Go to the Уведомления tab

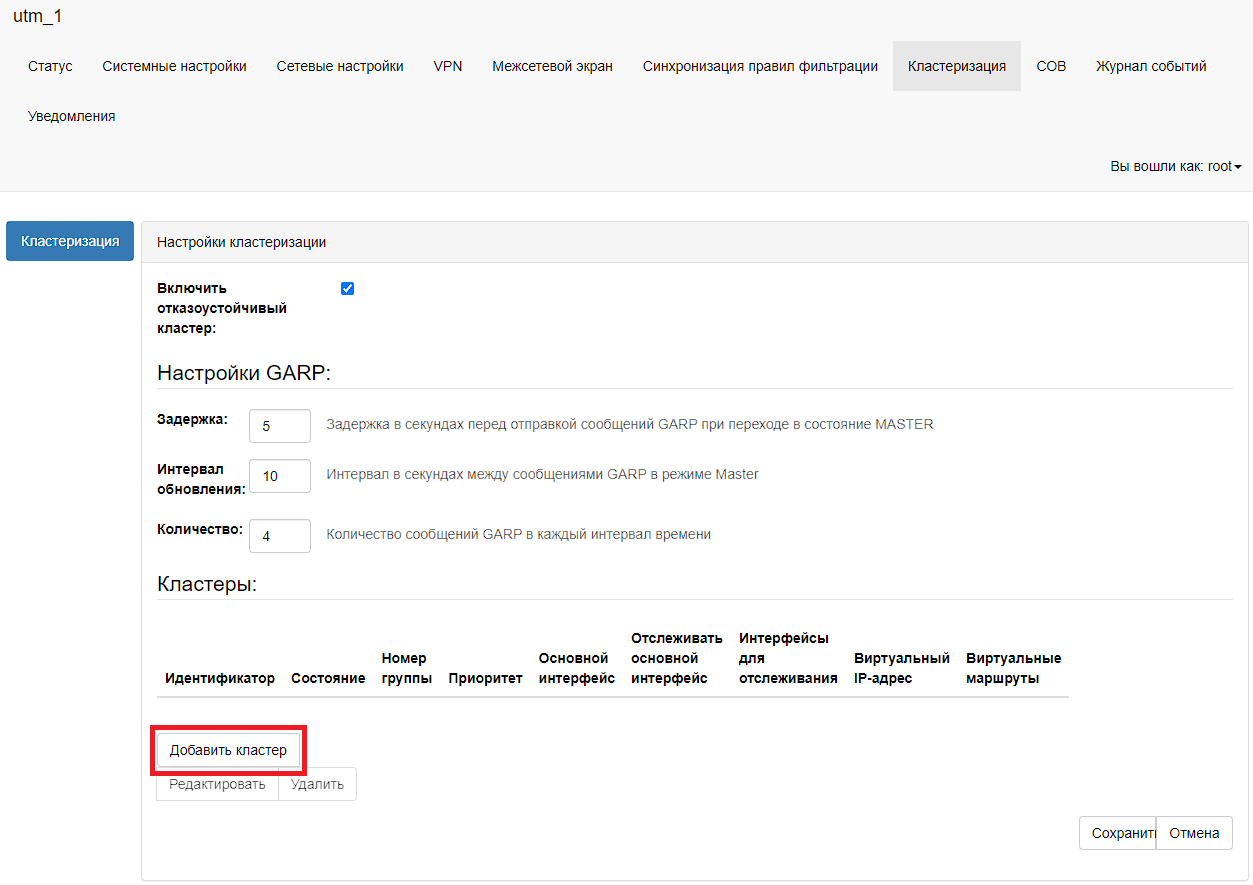tap(71, 116)
